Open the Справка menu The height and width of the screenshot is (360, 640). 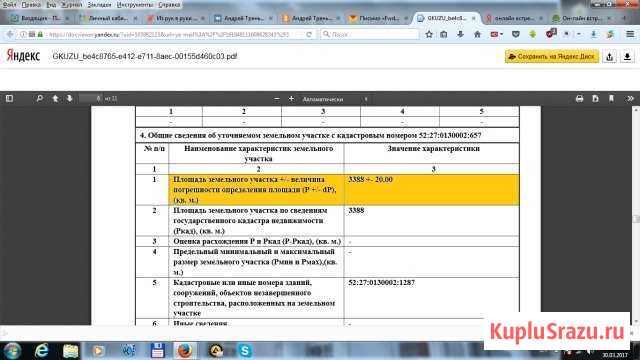tap(169, 4)
